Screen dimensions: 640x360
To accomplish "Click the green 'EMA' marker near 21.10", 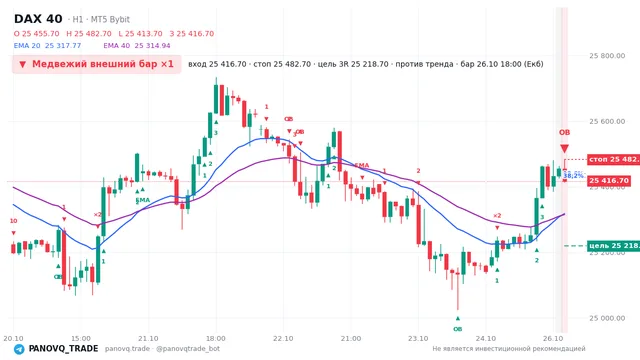I will (x=143, y=200).
